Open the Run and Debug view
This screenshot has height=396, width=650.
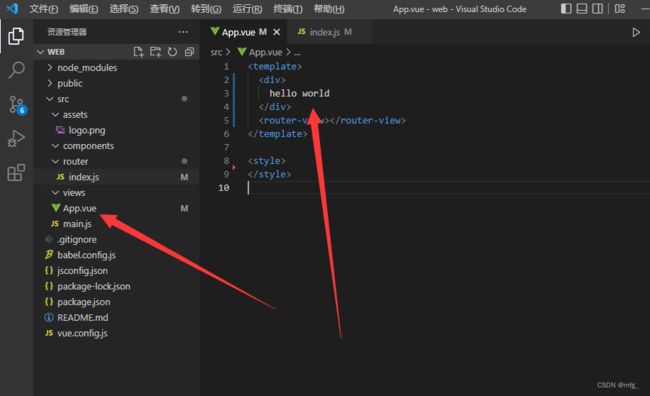pos(16,138)
